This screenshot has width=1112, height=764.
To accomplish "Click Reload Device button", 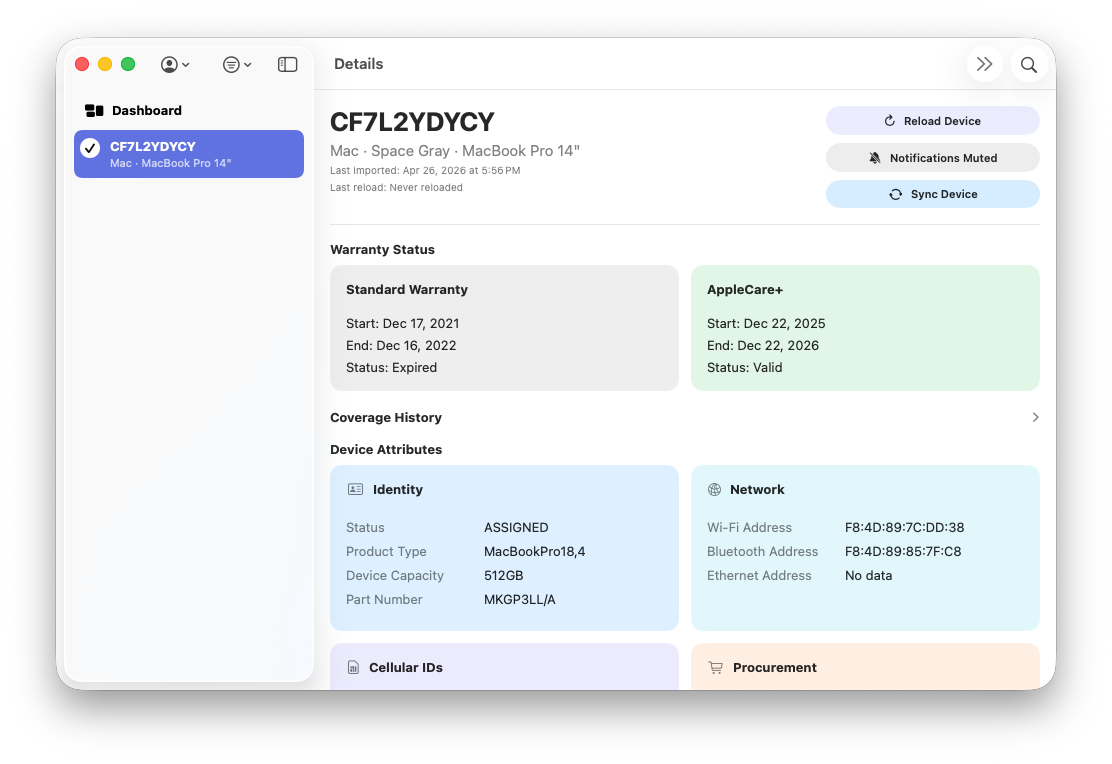I will [933, 121].
